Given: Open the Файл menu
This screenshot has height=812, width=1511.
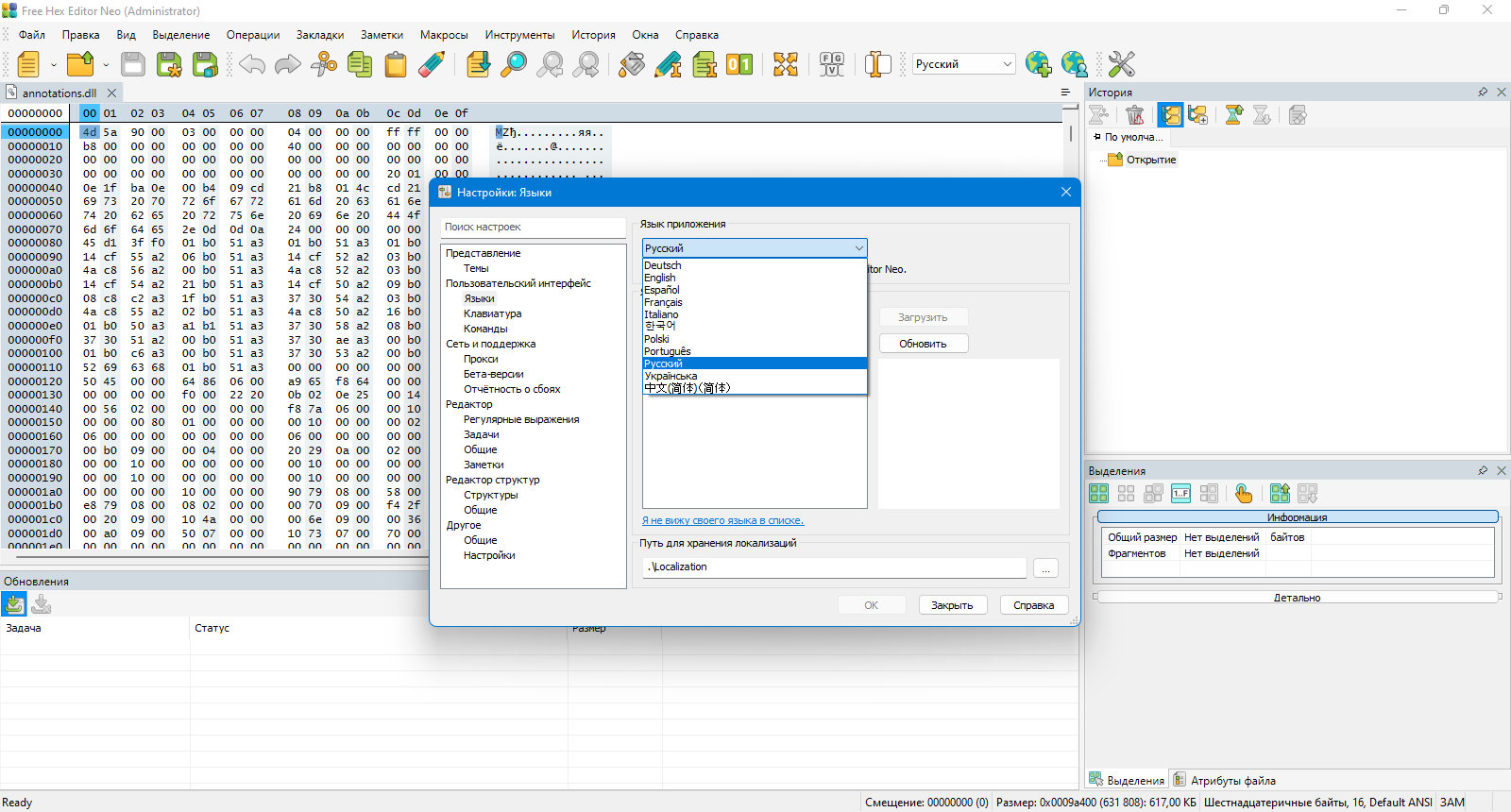Looking at the screenshot, I should click(x=32, y=35).
